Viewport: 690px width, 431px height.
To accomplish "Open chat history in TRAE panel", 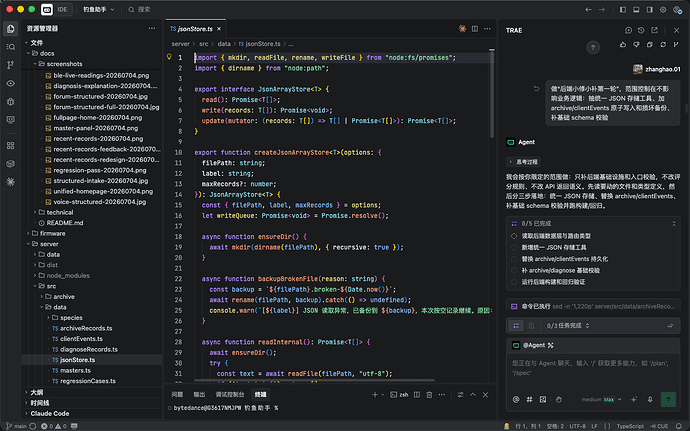I will (x=641, y=30).
